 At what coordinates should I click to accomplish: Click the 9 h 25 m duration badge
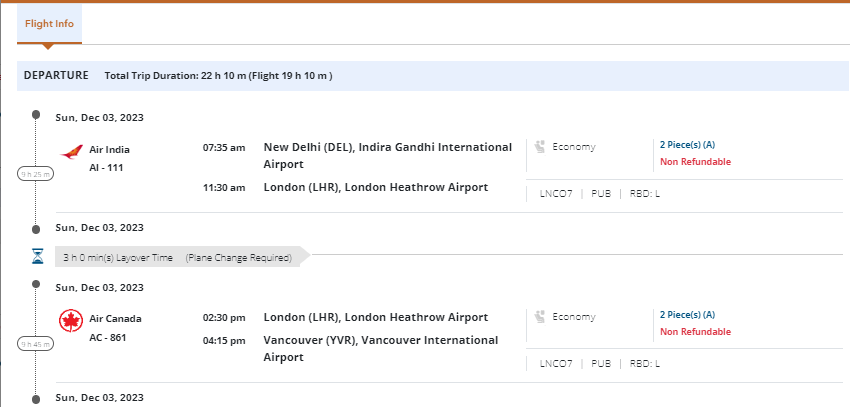coord(36,174)
